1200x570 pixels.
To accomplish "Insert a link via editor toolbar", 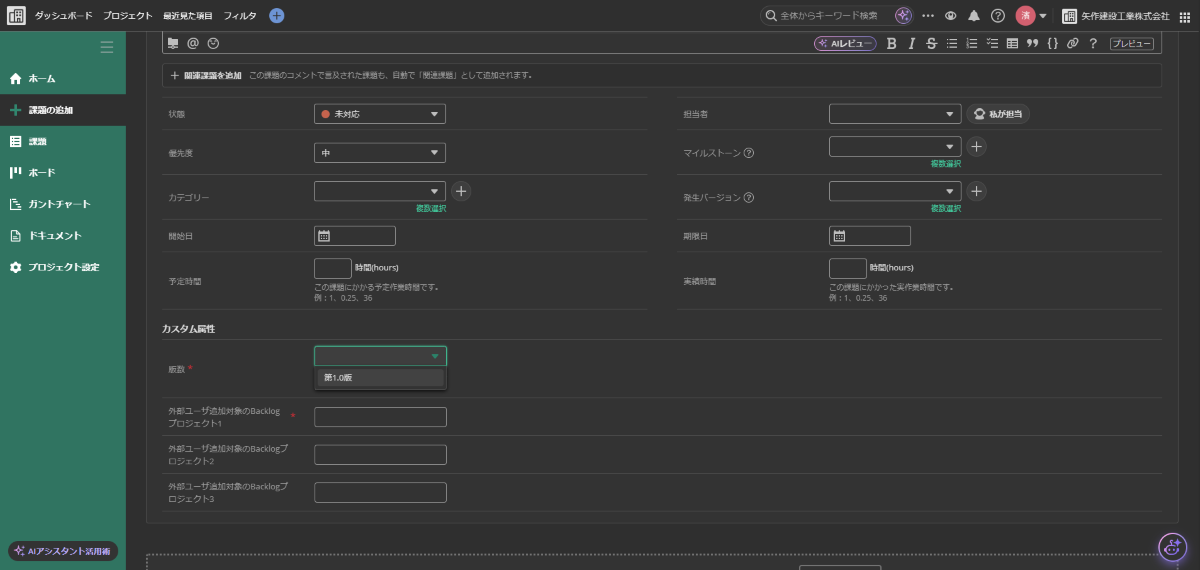I will pos(1072,43).
